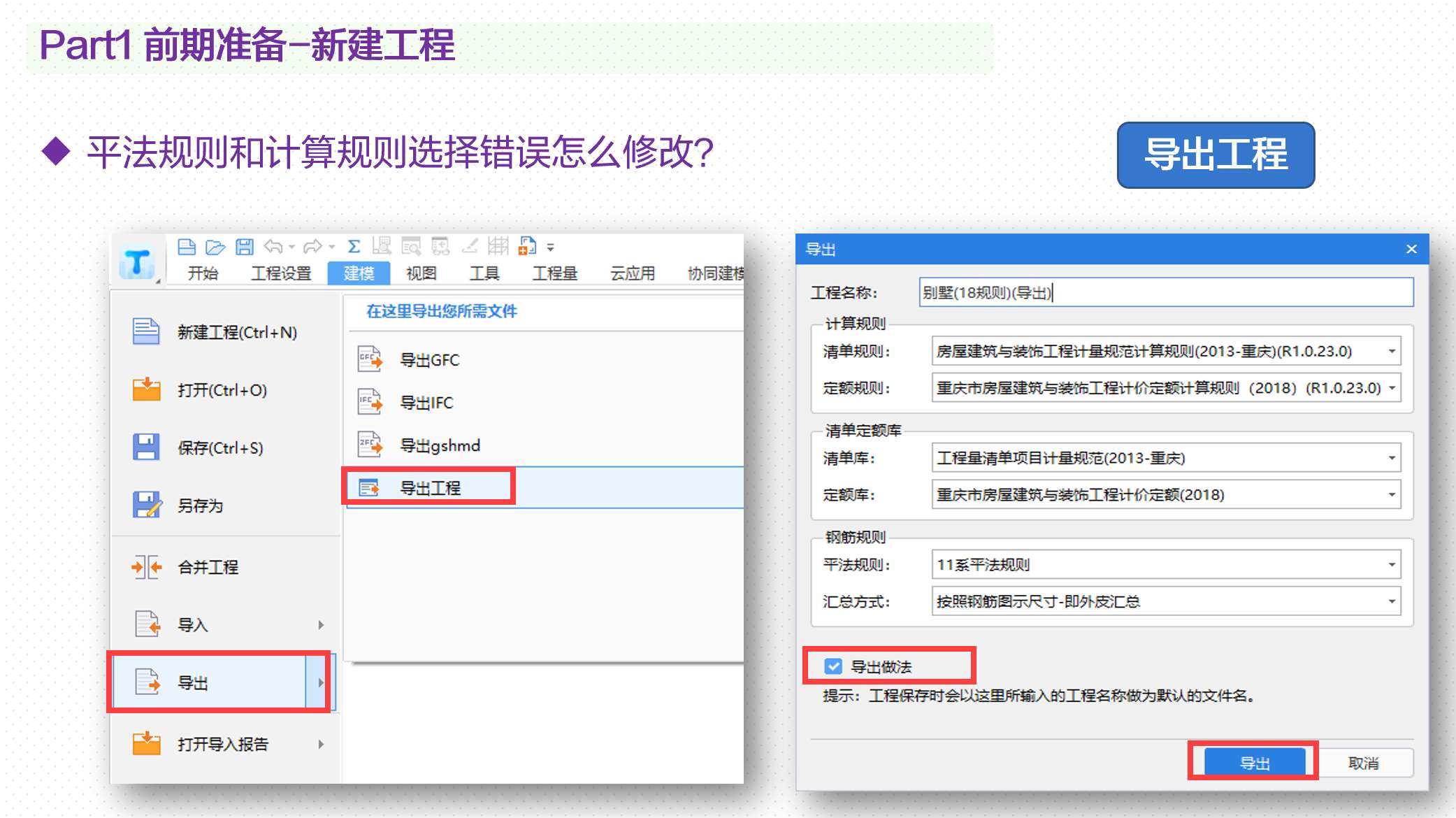
Task: Expand the 平法规则 combo box
Action: tap(1391, 564)
